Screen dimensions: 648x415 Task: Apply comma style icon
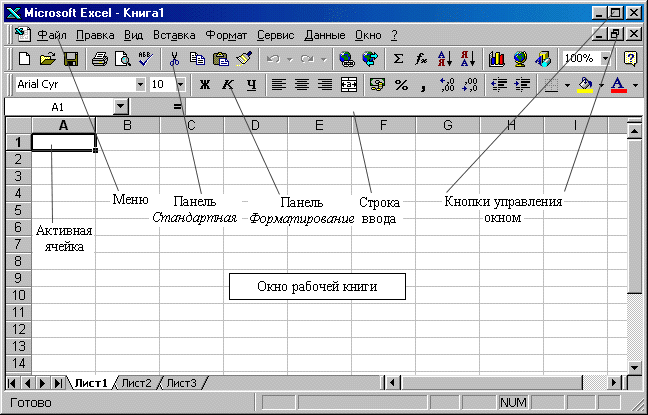[x=423, y=86]
